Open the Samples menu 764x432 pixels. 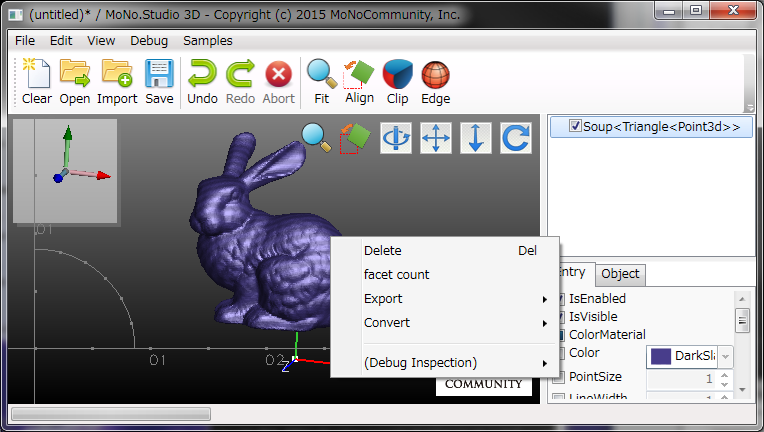[x=208, y=41]
